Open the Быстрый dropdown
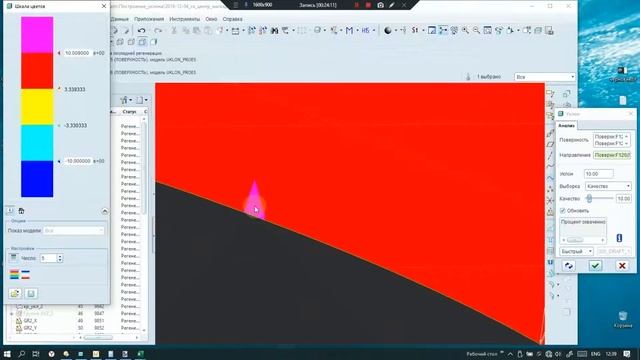The height and width of the screenshot is (360, 640). point(576,251)
